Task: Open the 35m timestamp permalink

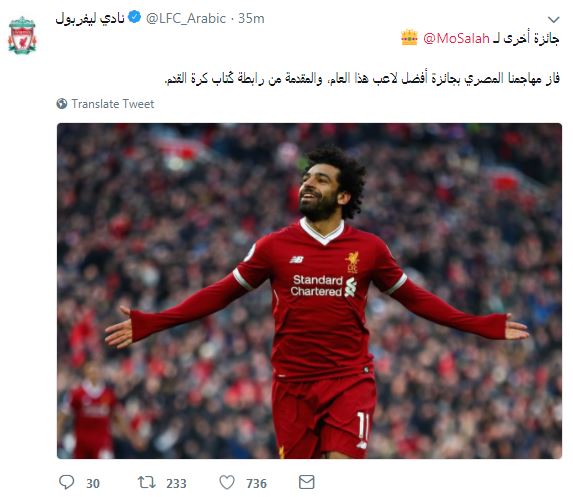Action: pyautogui.click(x=251, y=18)
